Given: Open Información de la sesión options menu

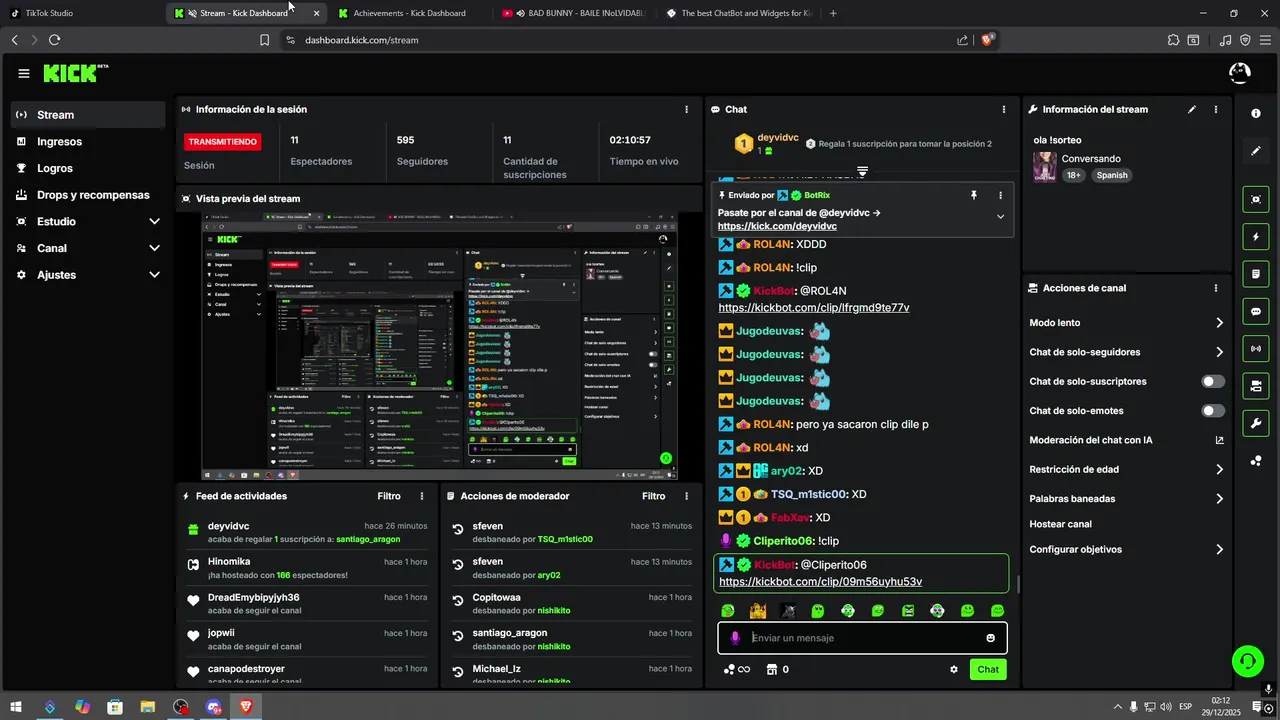Looking at the screenshot, I should pyautogui.click(x=686, y=109).
